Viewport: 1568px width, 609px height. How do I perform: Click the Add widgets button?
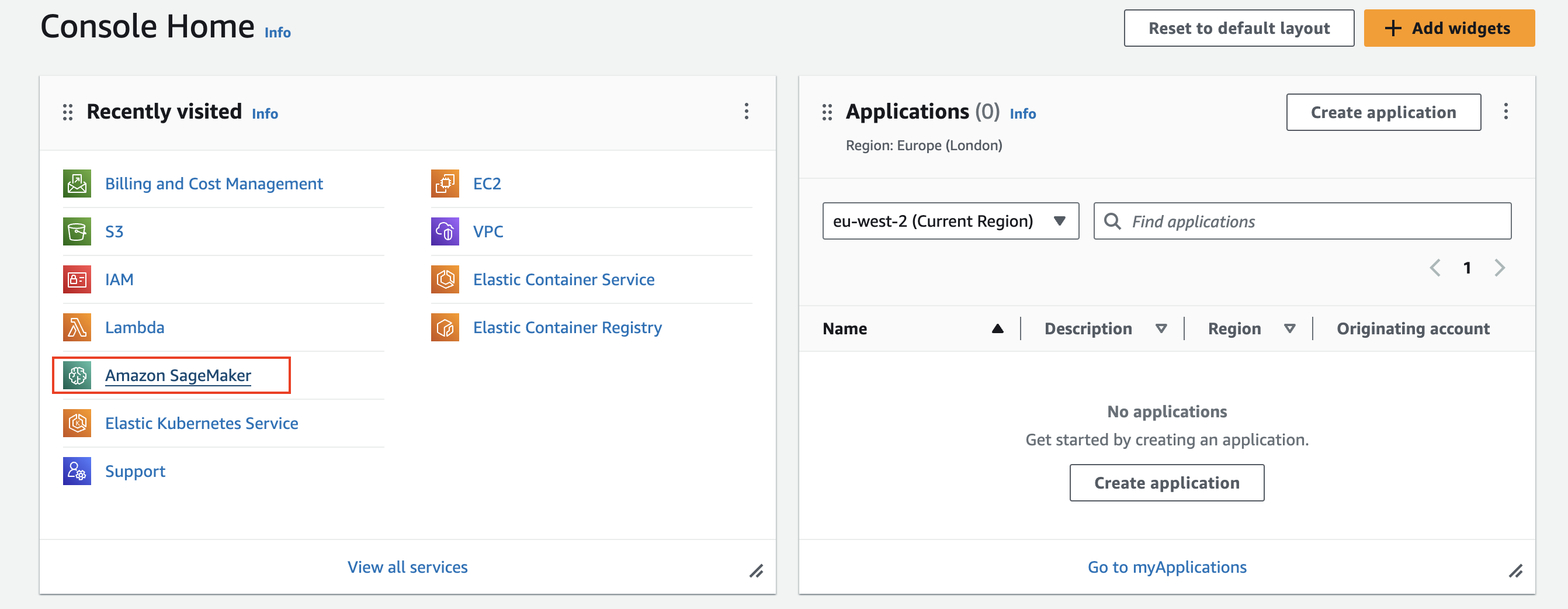coord(1449,28)
